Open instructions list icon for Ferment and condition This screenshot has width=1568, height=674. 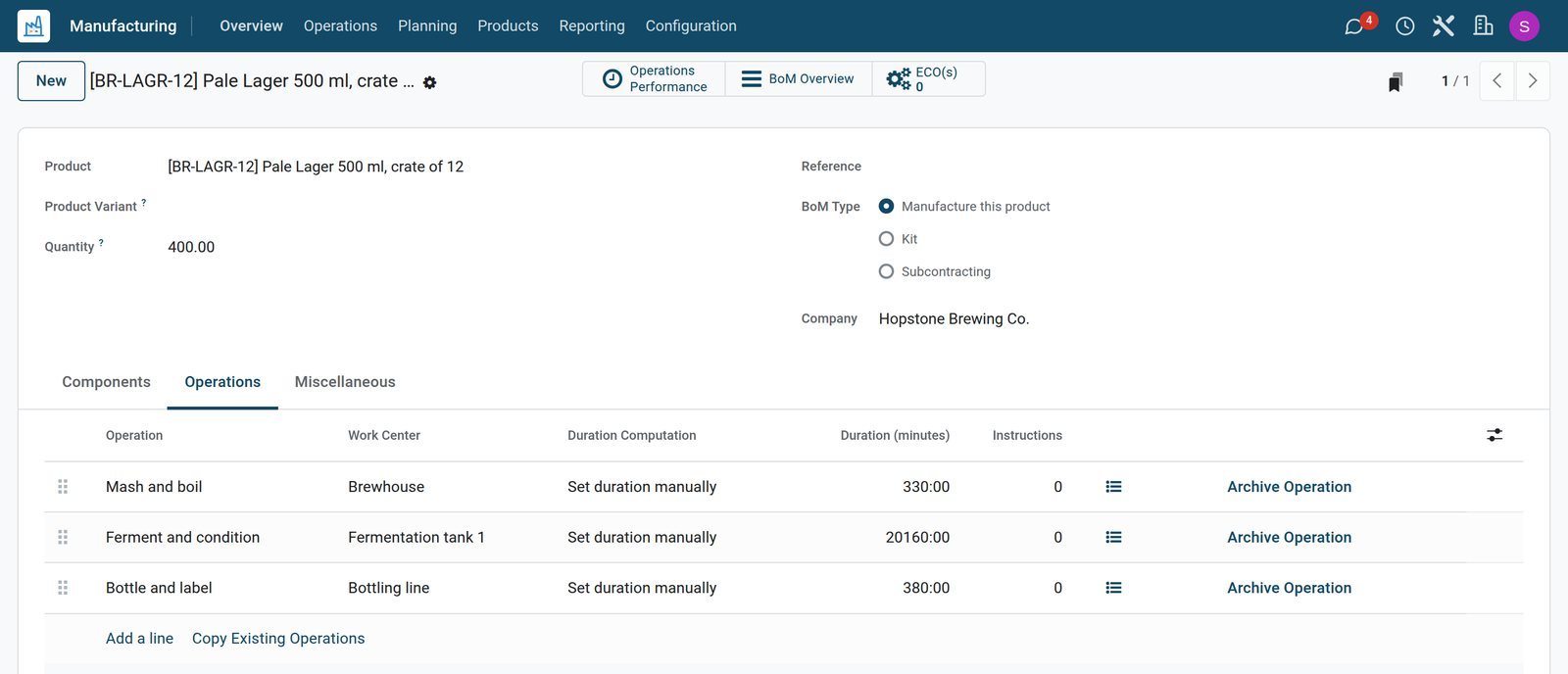click(x=1113, y=538)
